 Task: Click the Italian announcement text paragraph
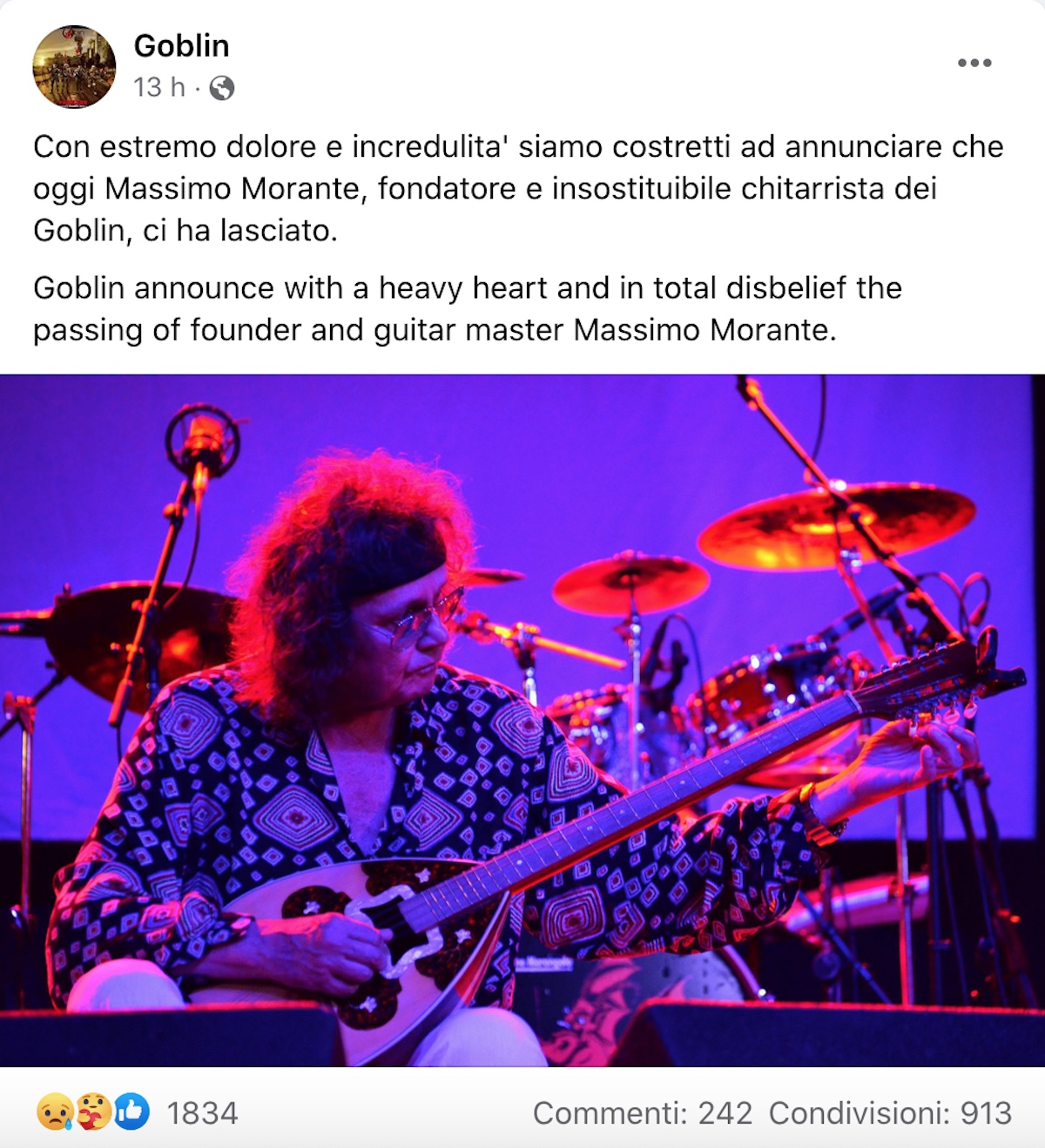[518, 188]
